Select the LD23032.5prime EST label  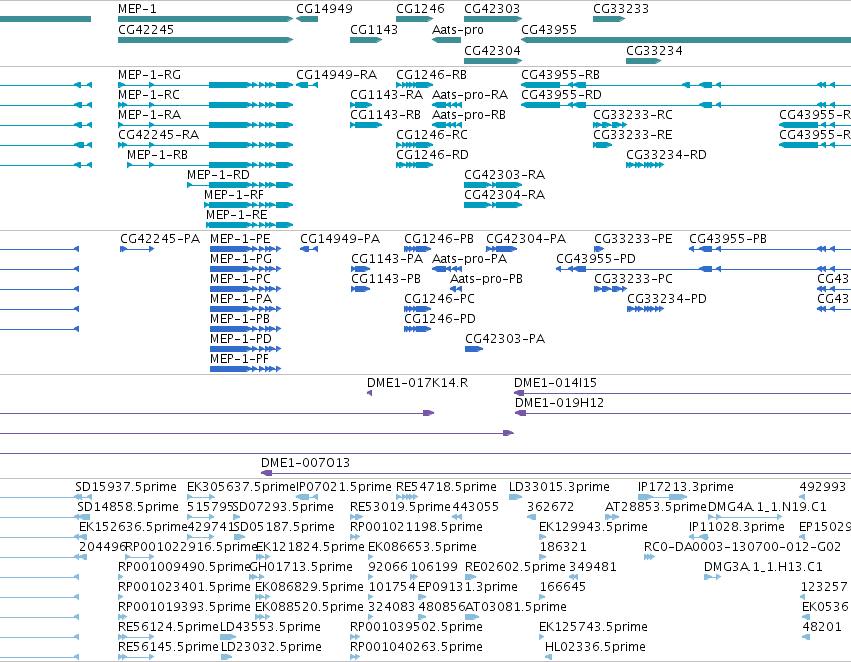coord(271,647)
